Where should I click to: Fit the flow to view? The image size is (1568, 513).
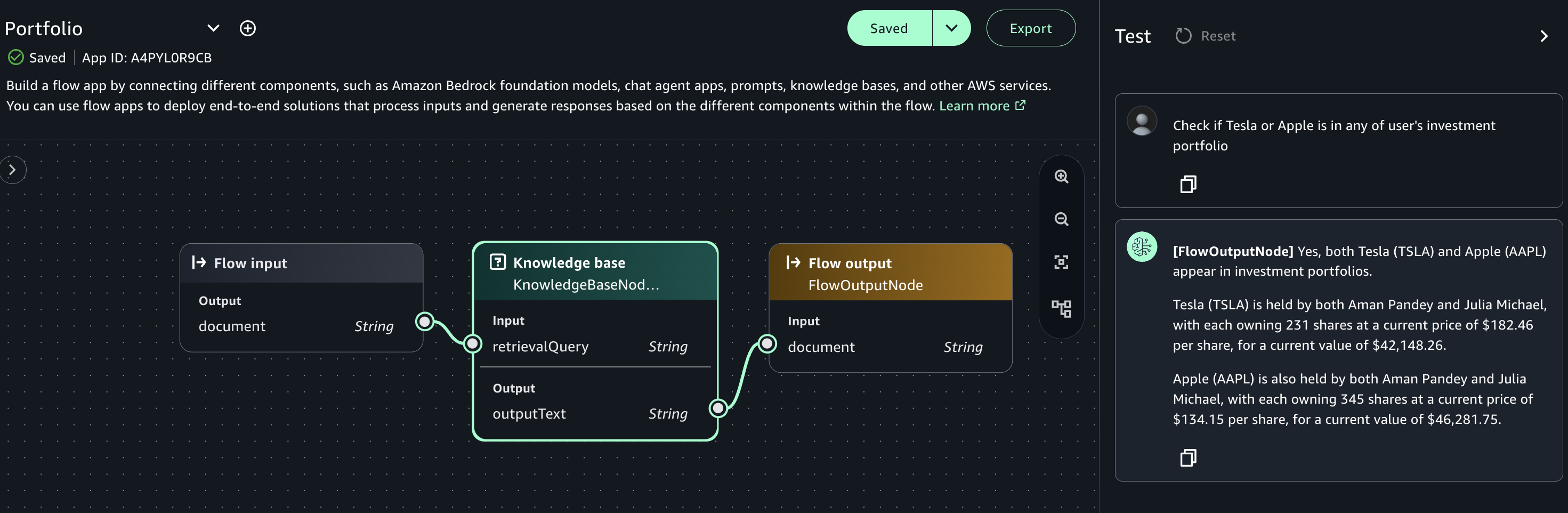(1061, 262)
